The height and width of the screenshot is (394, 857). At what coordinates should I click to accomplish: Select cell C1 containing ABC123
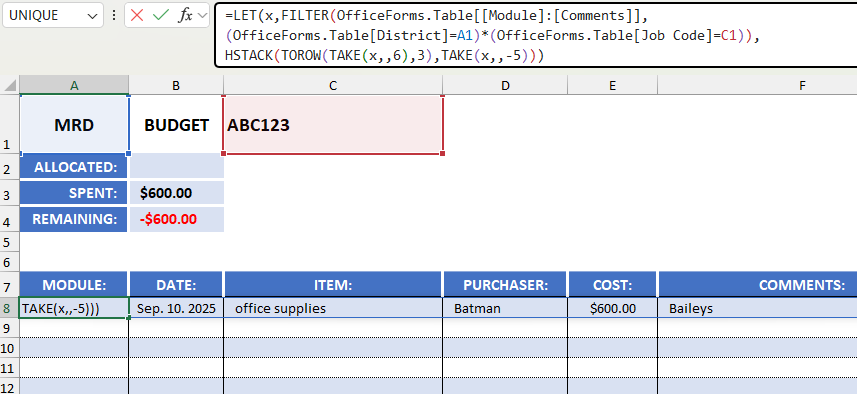click(x=333, y=125)
